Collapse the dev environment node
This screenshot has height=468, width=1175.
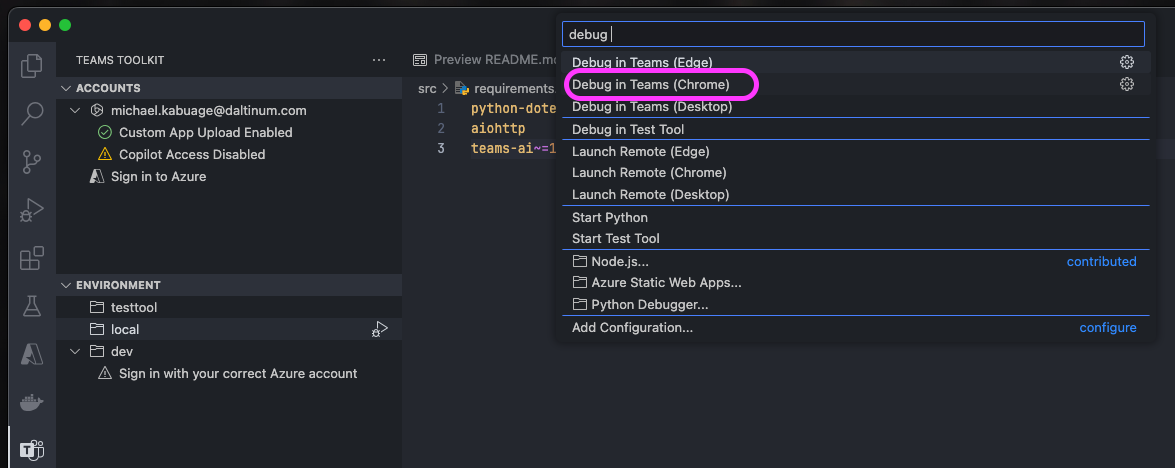75,351
